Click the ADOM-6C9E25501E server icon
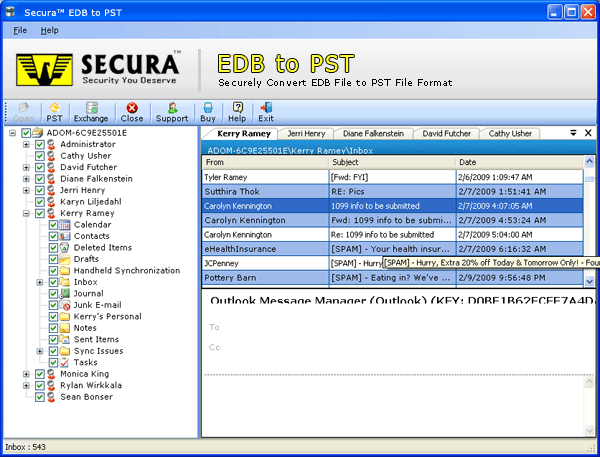The height and width of the screenshot is (457, 600). coord(38,133)
